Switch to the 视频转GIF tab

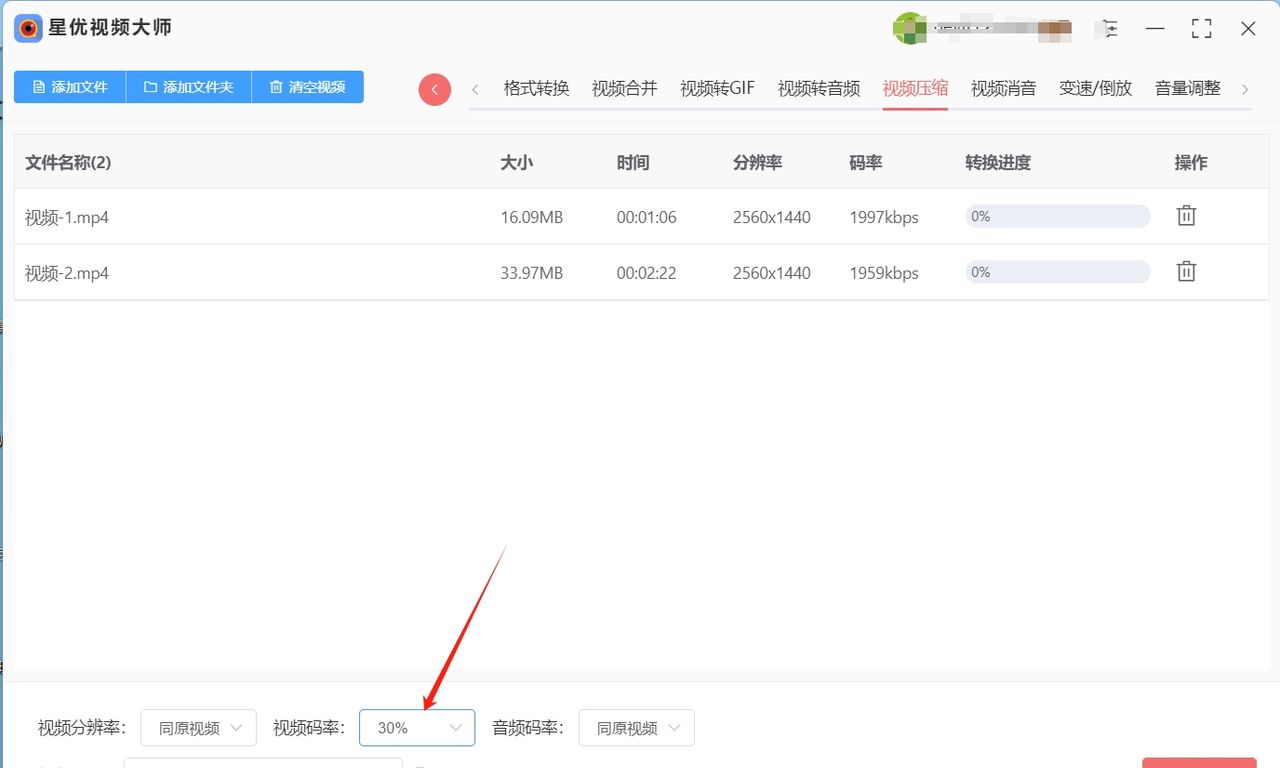pos(716,88)
